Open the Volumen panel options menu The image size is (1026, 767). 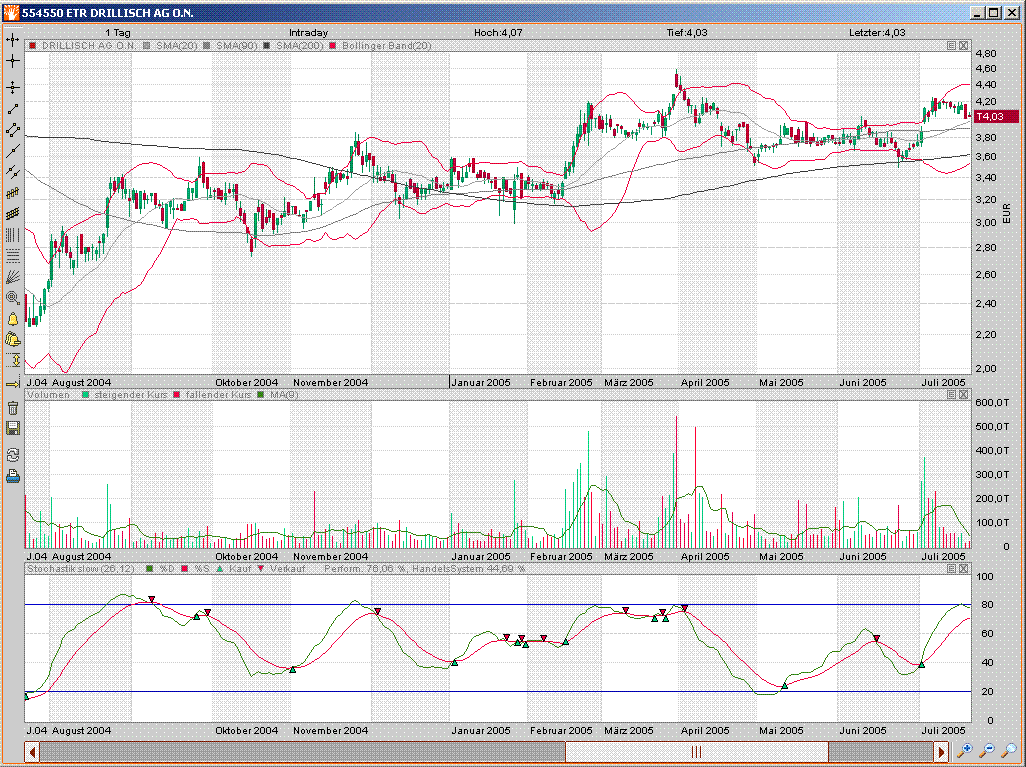click(951, 396)
